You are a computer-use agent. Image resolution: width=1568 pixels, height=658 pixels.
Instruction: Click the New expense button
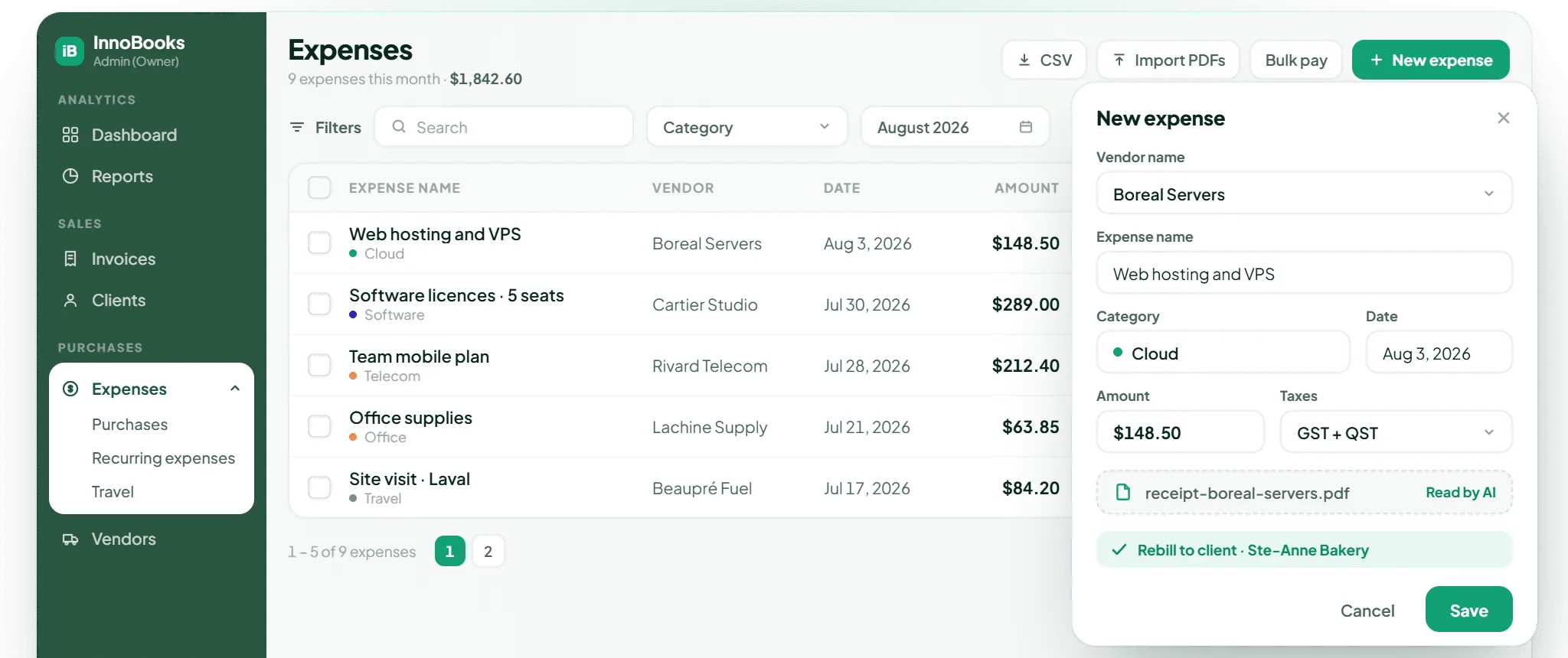[x=1431, y=60]
